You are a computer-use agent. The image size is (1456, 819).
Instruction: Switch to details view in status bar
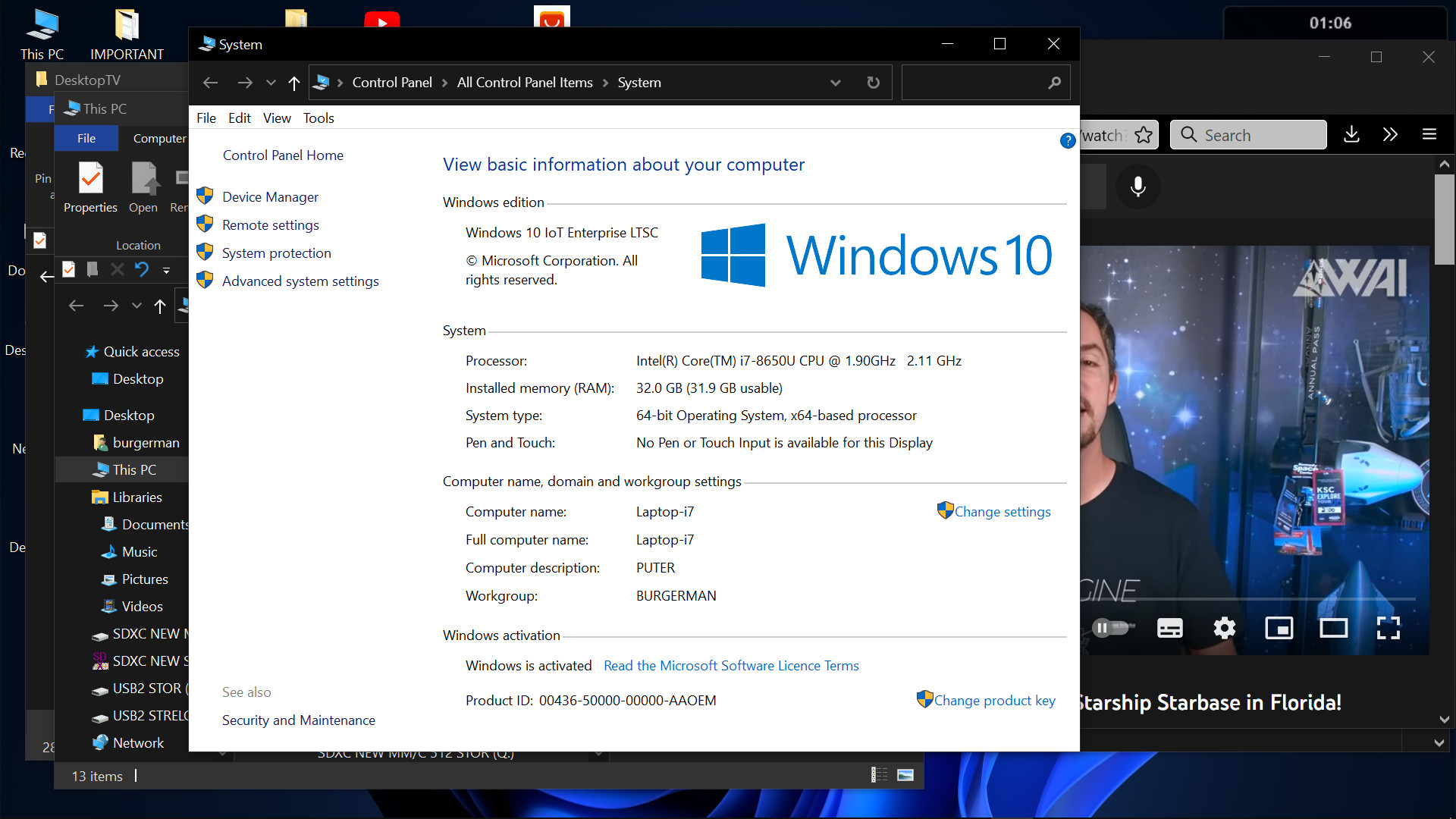879,775
